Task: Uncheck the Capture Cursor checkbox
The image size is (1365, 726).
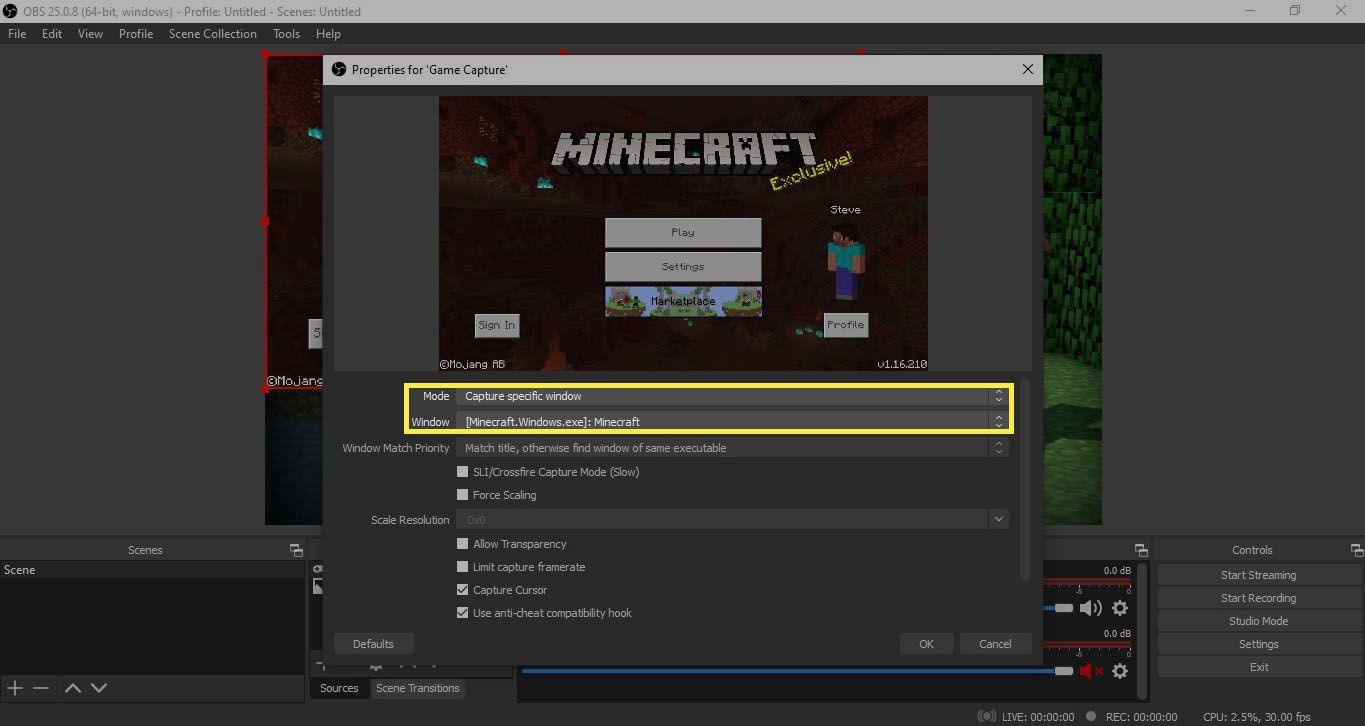Action: point(462,589)
